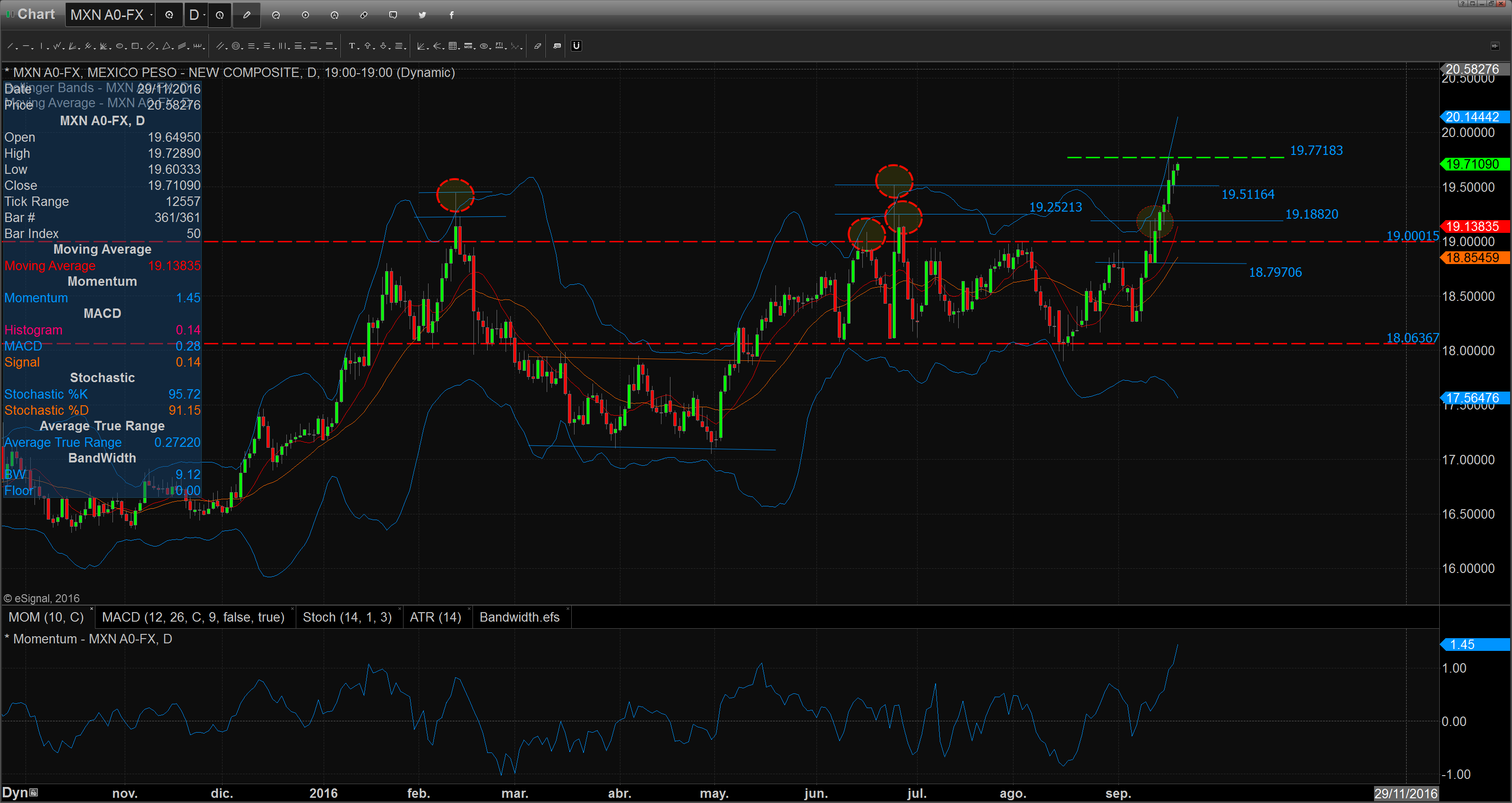Screen dimensions: 1512x803
Task: Select the regression channel tool
Action: (181, 46)
